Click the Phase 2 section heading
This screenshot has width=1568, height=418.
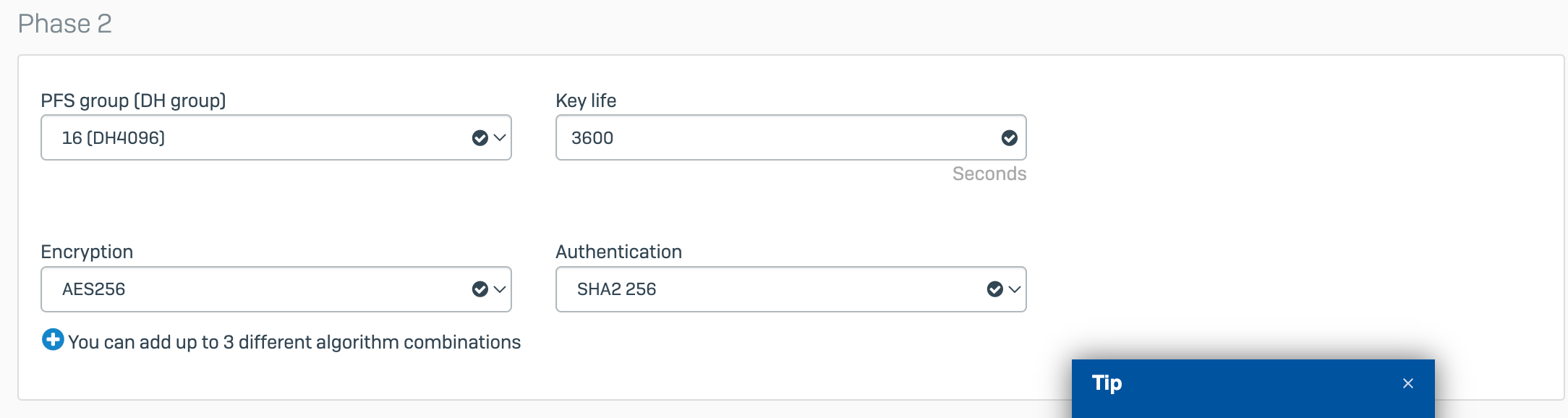coord(64,24)
